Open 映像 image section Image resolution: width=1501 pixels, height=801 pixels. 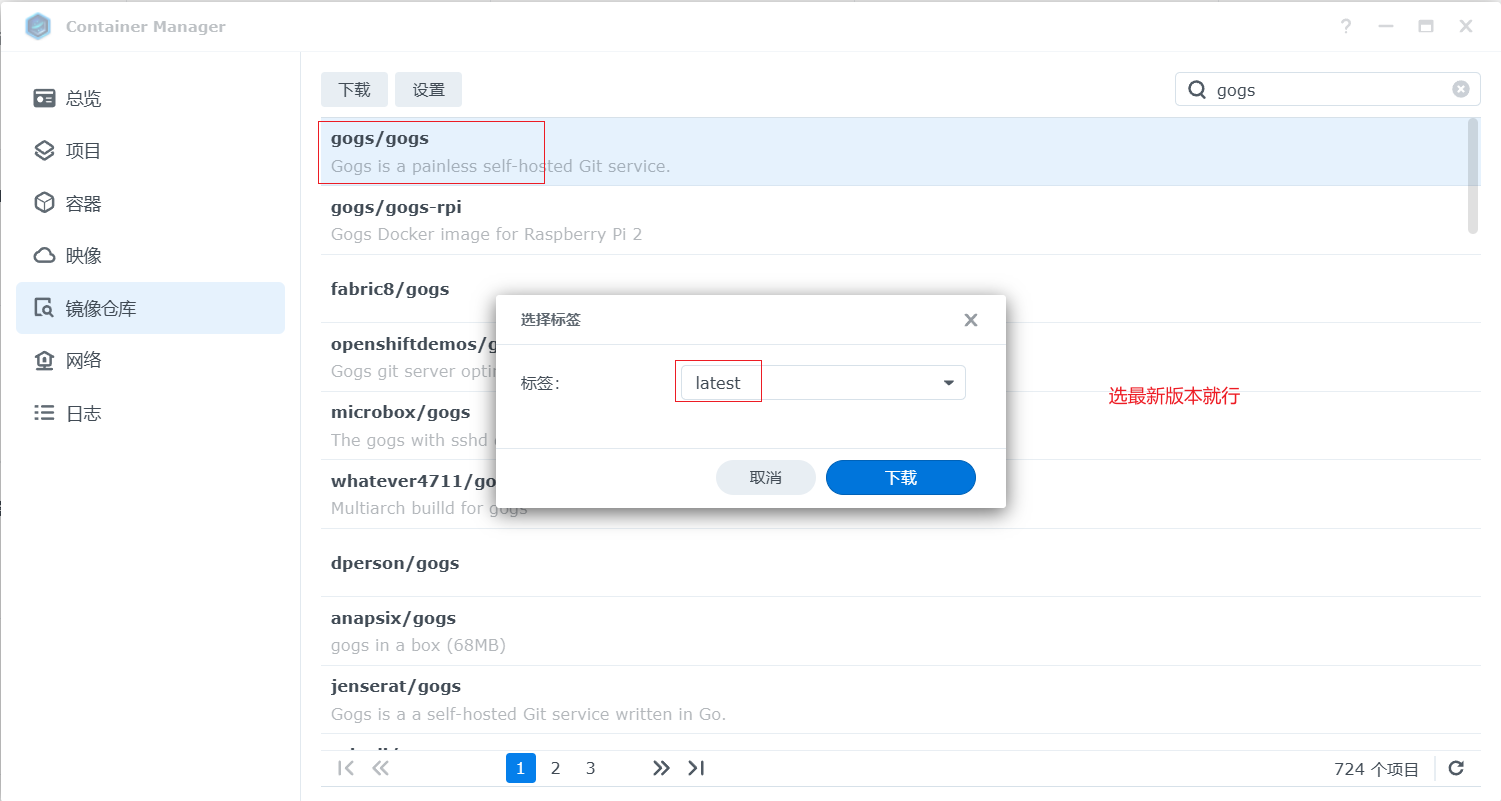[x=150, y=256]
